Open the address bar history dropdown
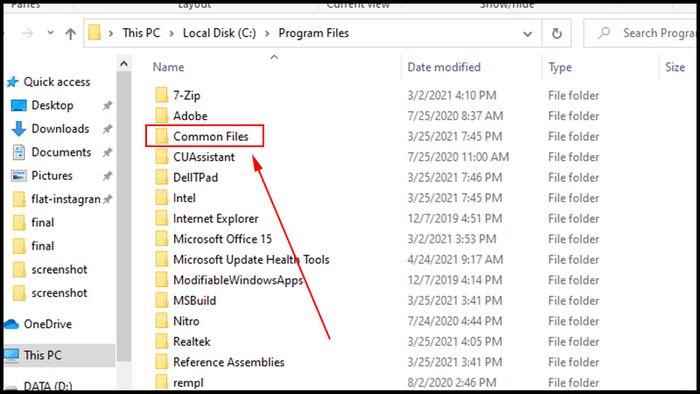 [527, 34]
